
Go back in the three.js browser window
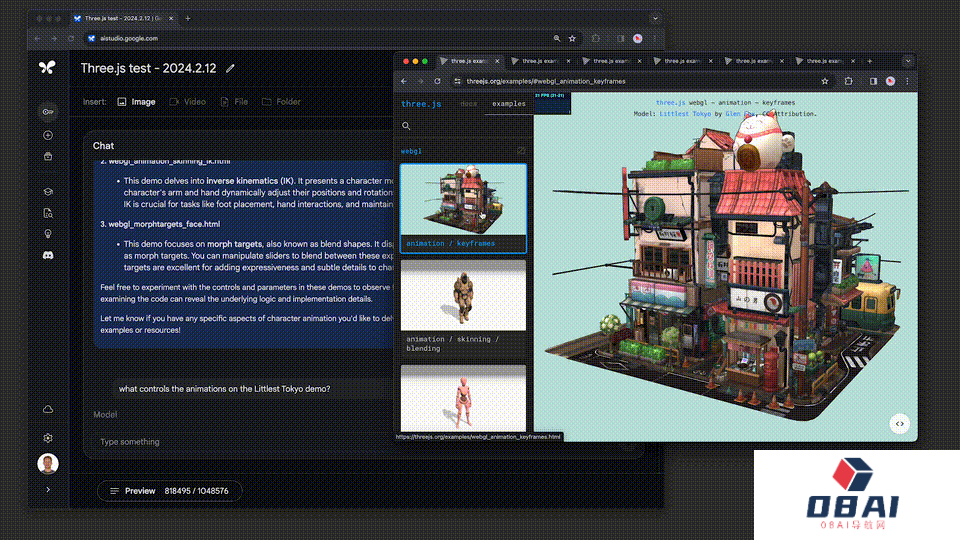pyautogui.click(x=404, y=81)
